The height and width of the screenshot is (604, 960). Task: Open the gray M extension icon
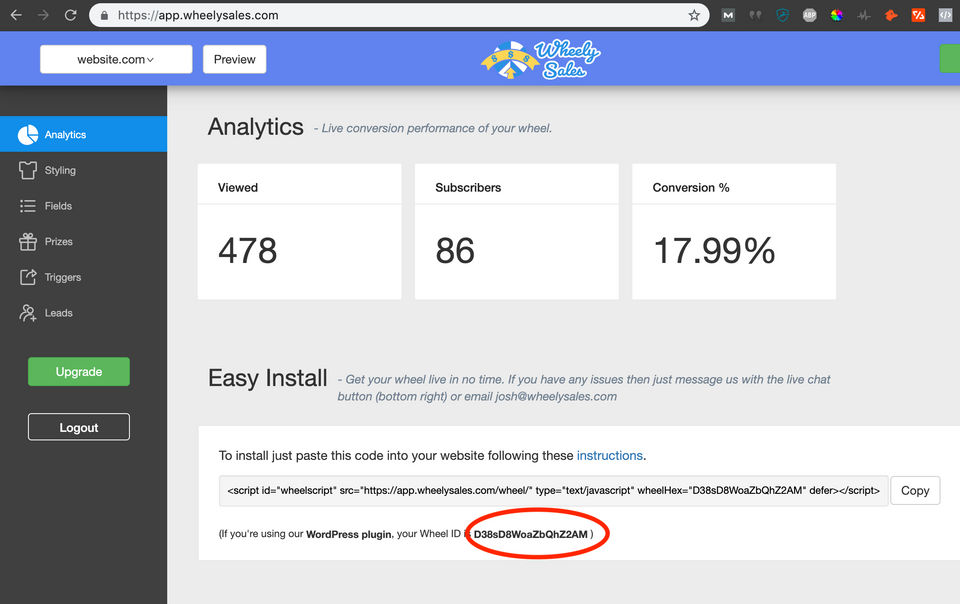click(728, 16)
